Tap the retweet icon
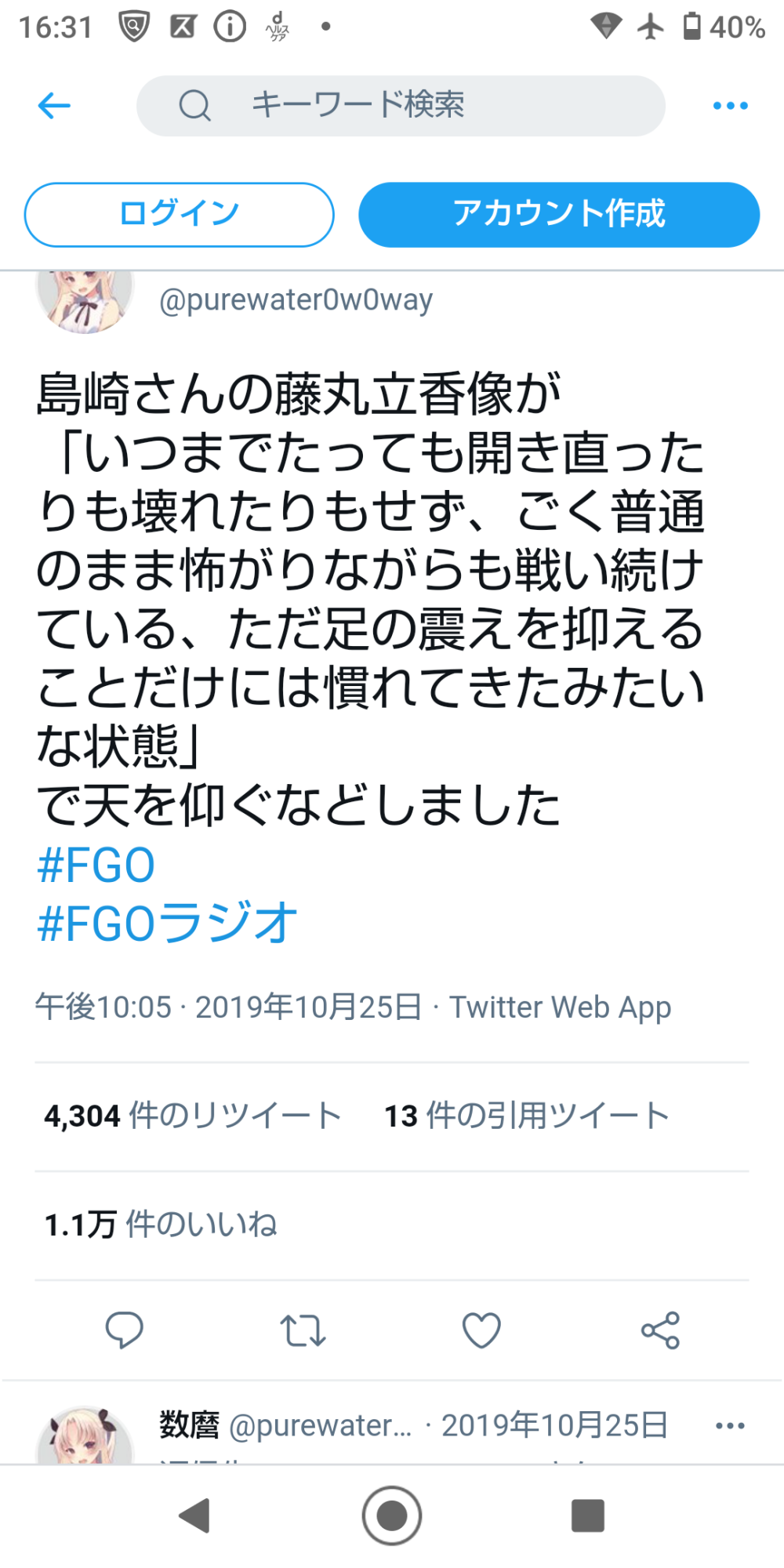The image size is (784, 1568). click(303, 1330)
